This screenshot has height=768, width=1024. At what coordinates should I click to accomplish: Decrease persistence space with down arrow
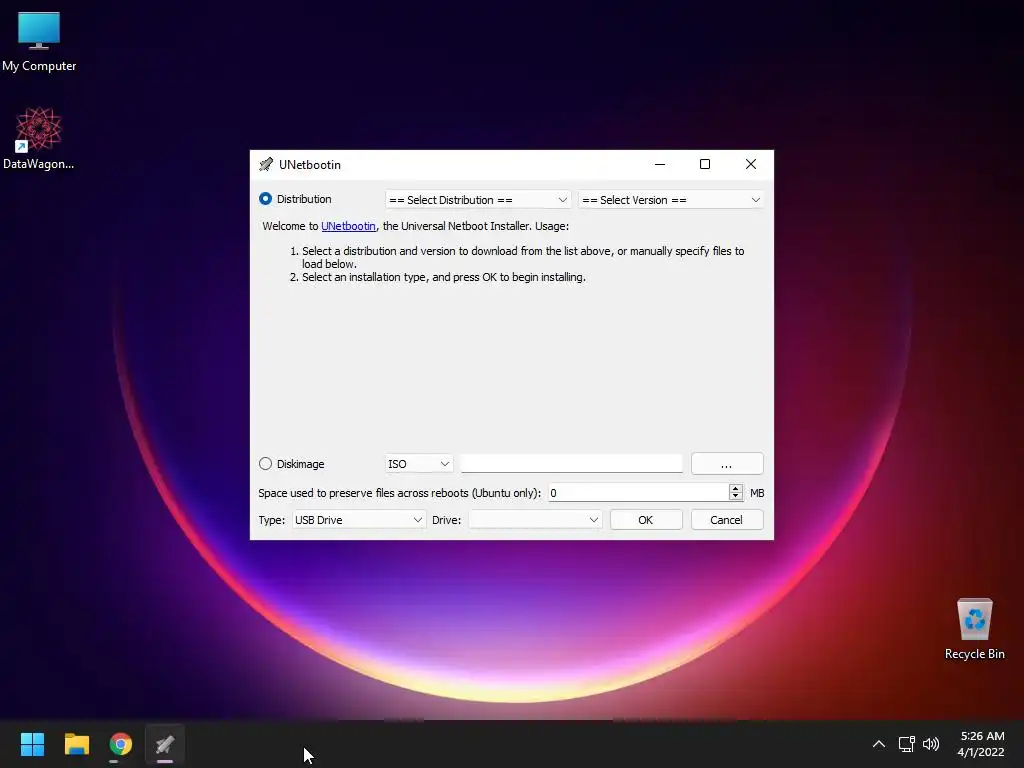(735, 496)
